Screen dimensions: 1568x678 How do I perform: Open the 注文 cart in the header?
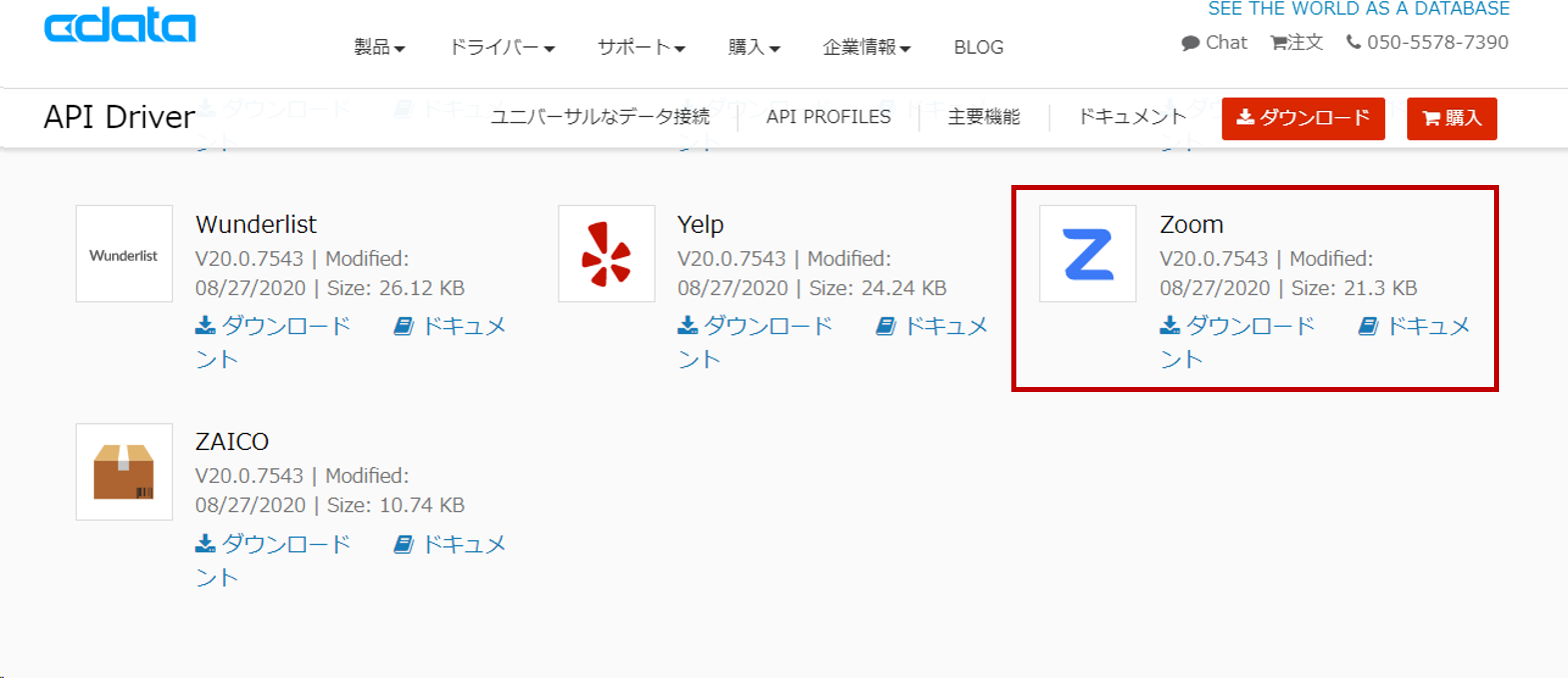[1296, 42]
